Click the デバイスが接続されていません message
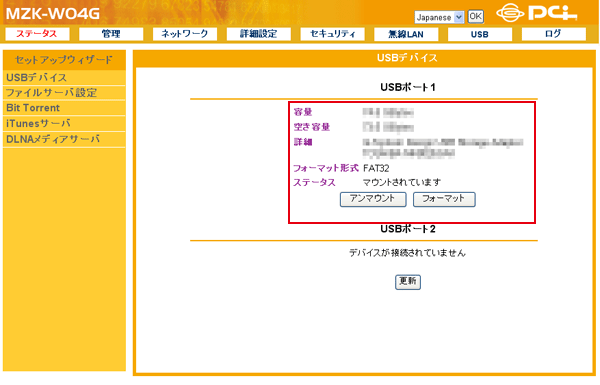 coord(407,253)
